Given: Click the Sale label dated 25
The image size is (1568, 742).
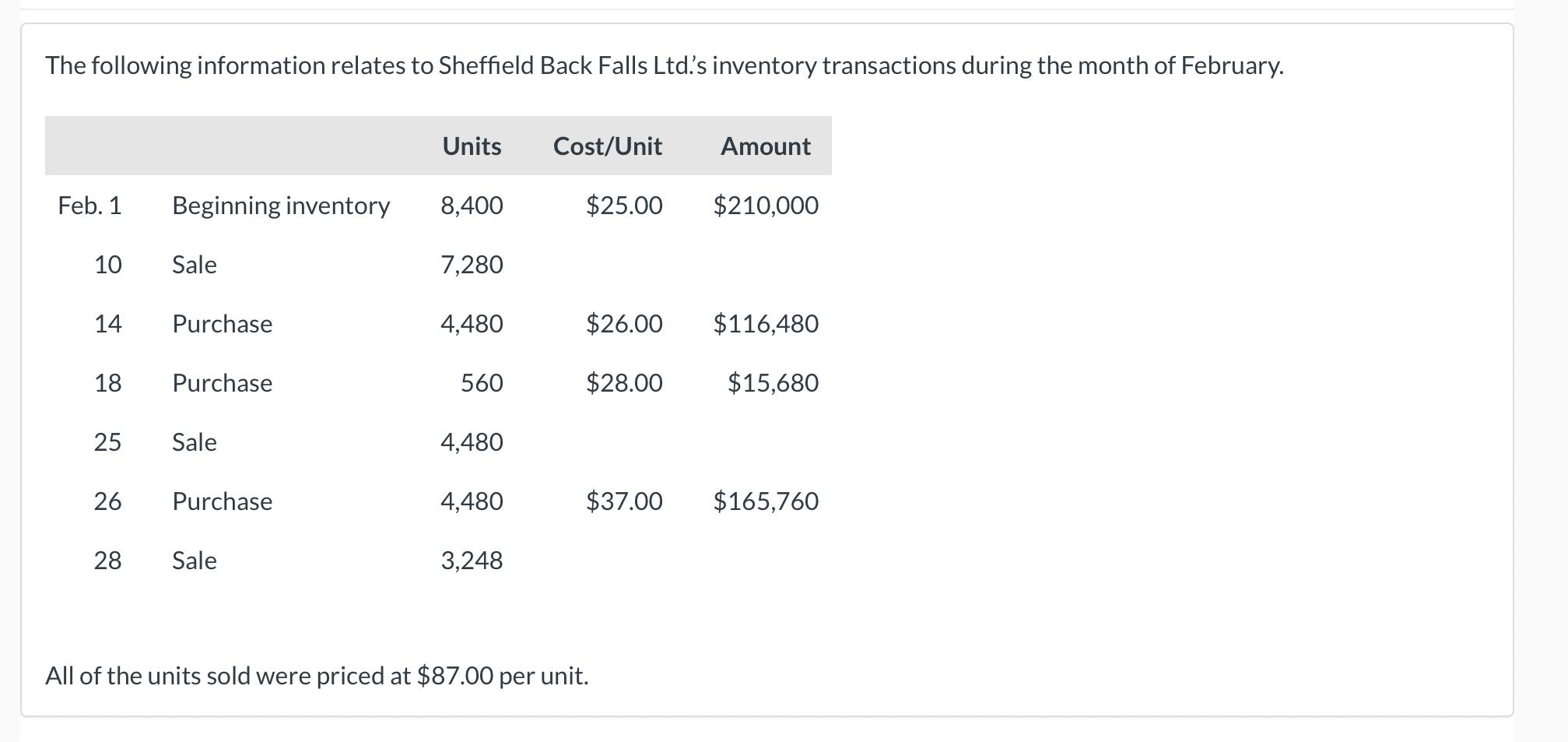Looking at the screenshot, I should (x=195, y=442).
